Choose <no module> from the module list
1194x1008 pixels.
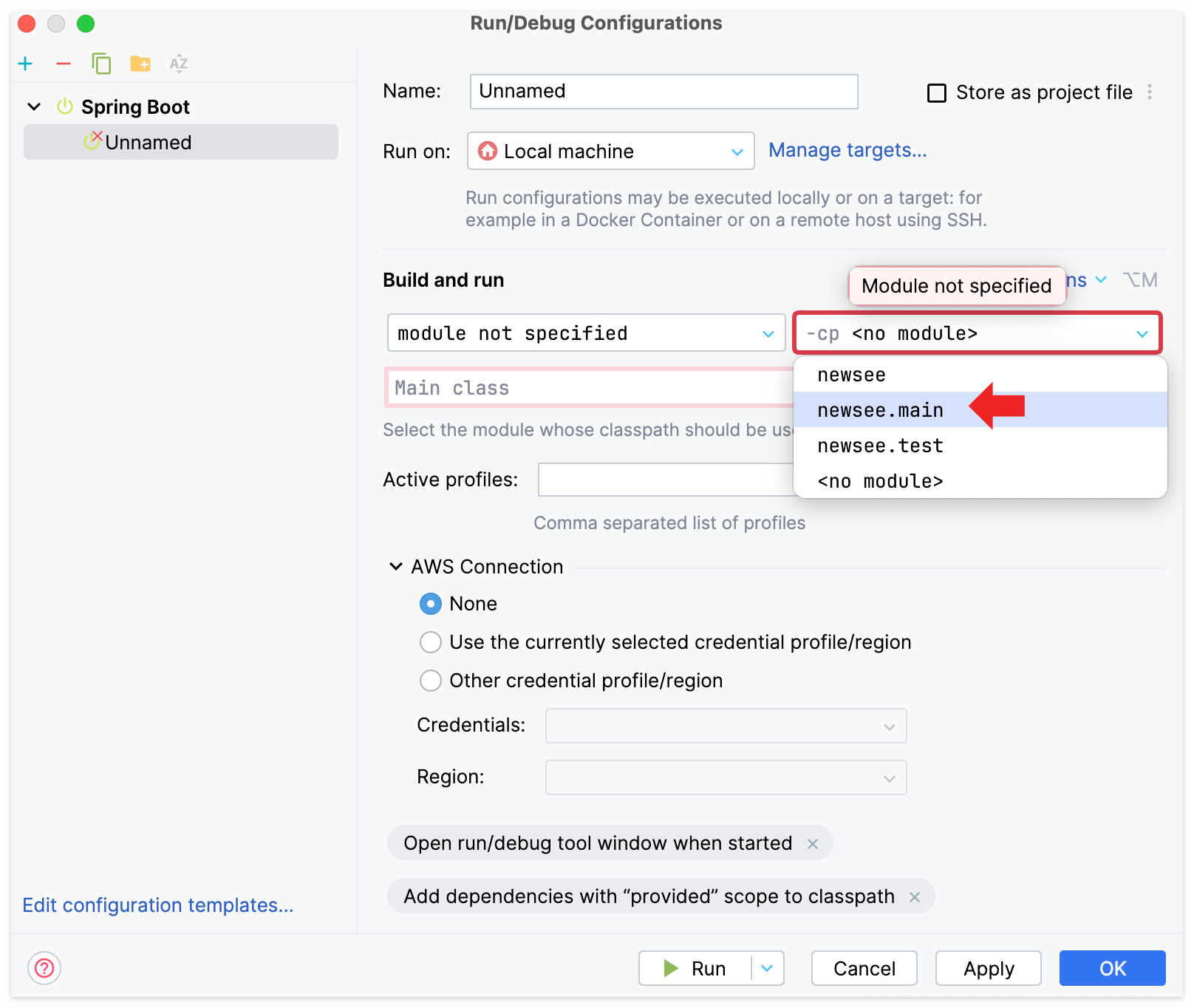click(980, 481)
